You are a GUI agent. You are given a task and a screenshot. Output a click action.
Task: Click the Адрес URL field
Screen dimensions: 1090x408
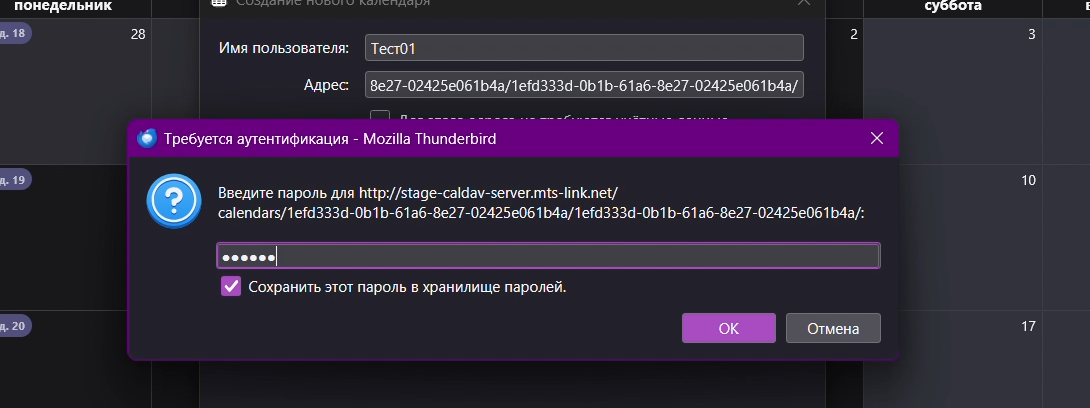pyautogui.click(x=584, y=85)
